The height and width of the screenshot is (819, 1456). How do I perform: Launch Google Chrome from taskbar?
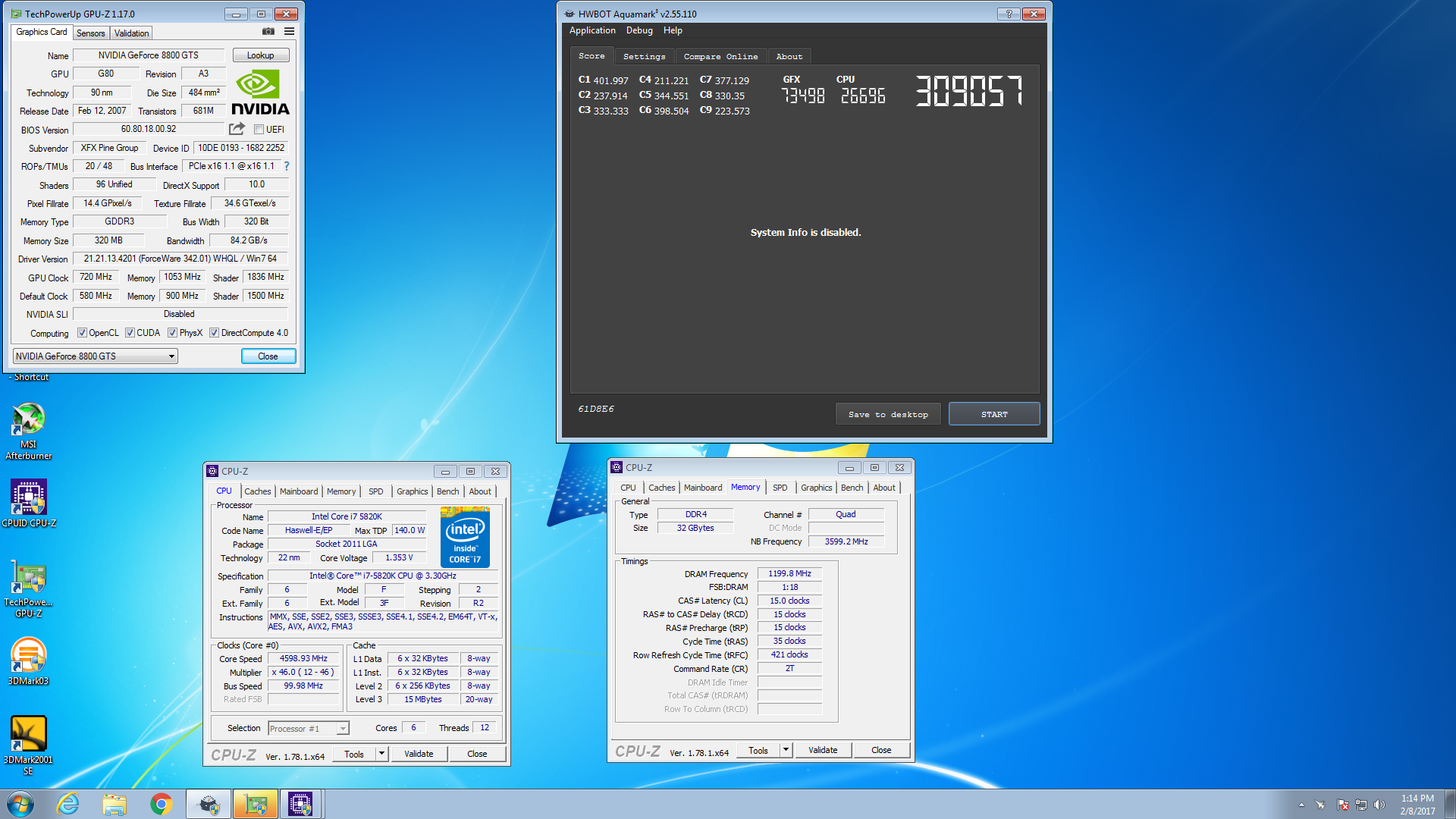161,804
